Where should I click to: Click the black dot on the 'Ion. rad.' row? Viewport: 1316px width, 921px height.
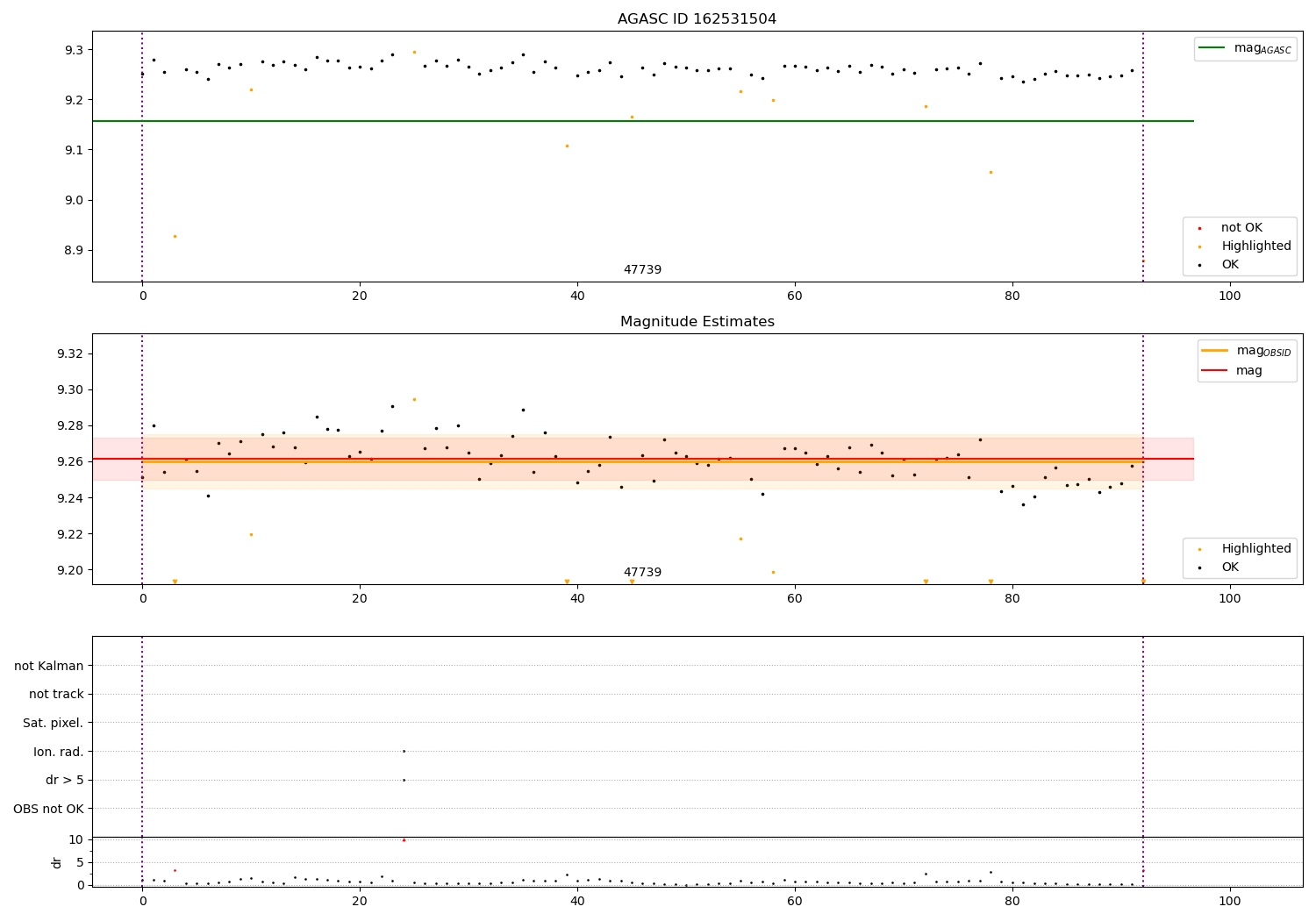[x=404, y=751]
